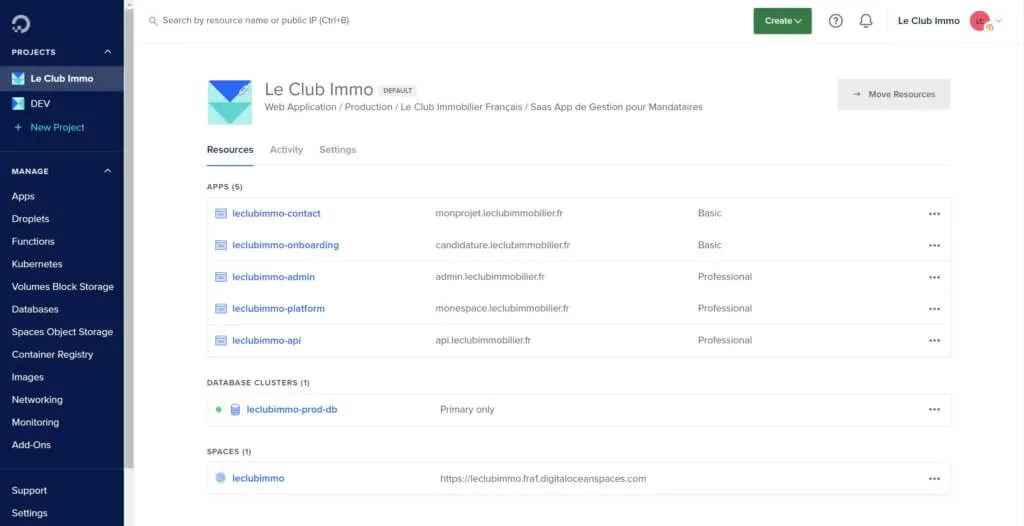Open Add-Ons in the sidebar
The height and width of the screenshot is (526, 1024).
[x=31, y=444]
